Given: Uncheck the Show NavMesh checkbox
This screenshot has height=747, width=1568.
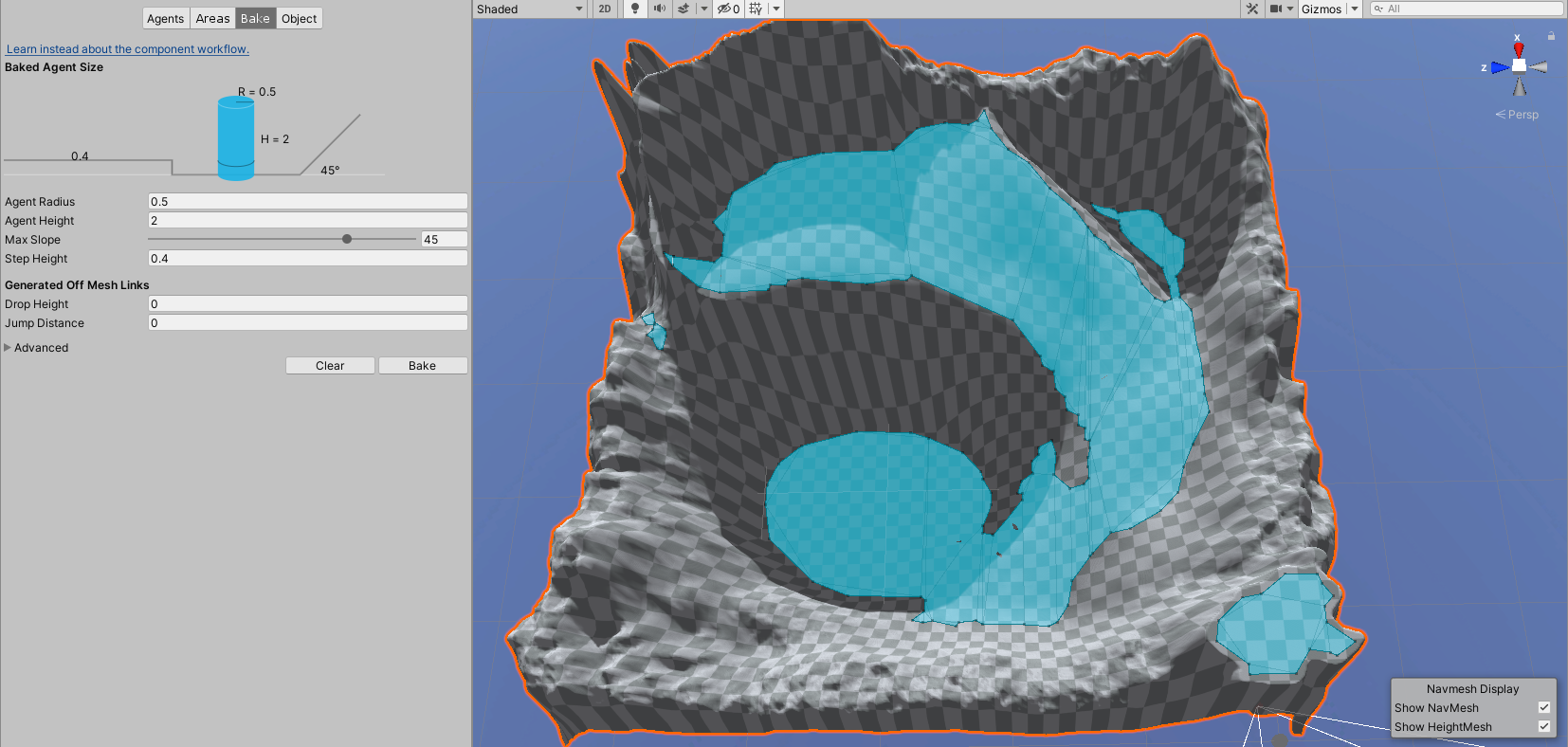Looking at the screenshot, I should coord(1543,707).
